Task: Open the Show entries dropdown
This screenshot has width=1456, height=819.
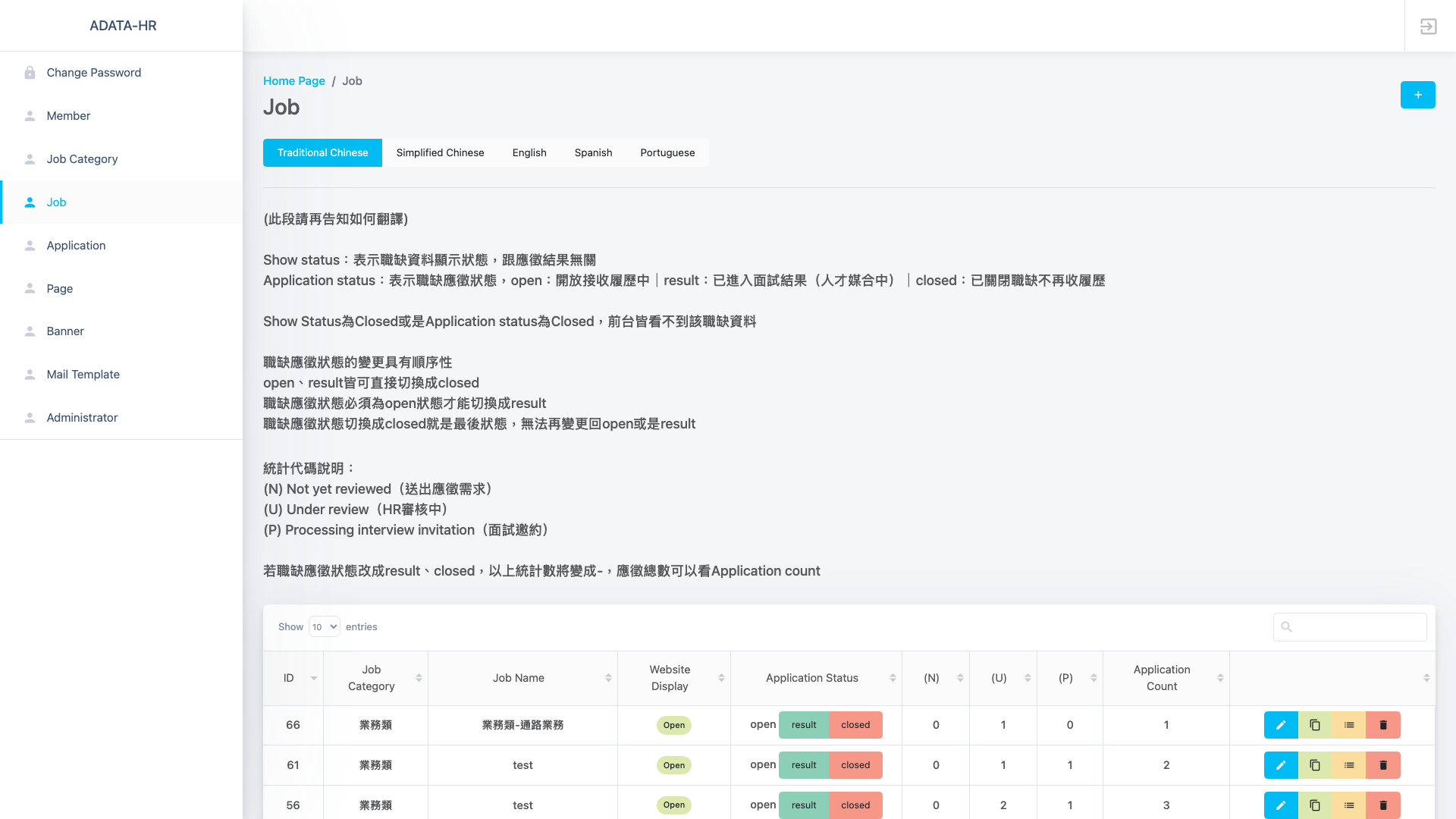Action: tap(324, 626)
